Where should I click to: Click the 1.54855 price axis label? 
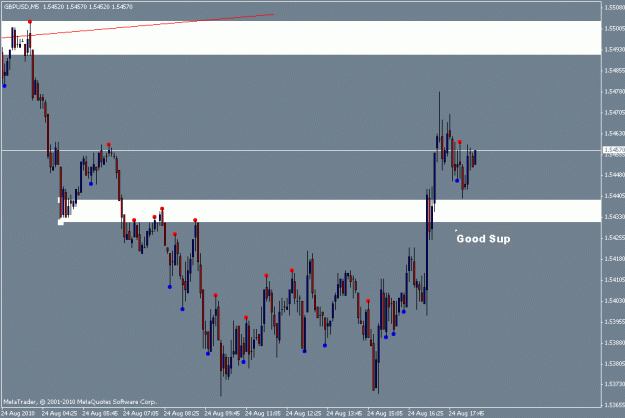(614, 71)
